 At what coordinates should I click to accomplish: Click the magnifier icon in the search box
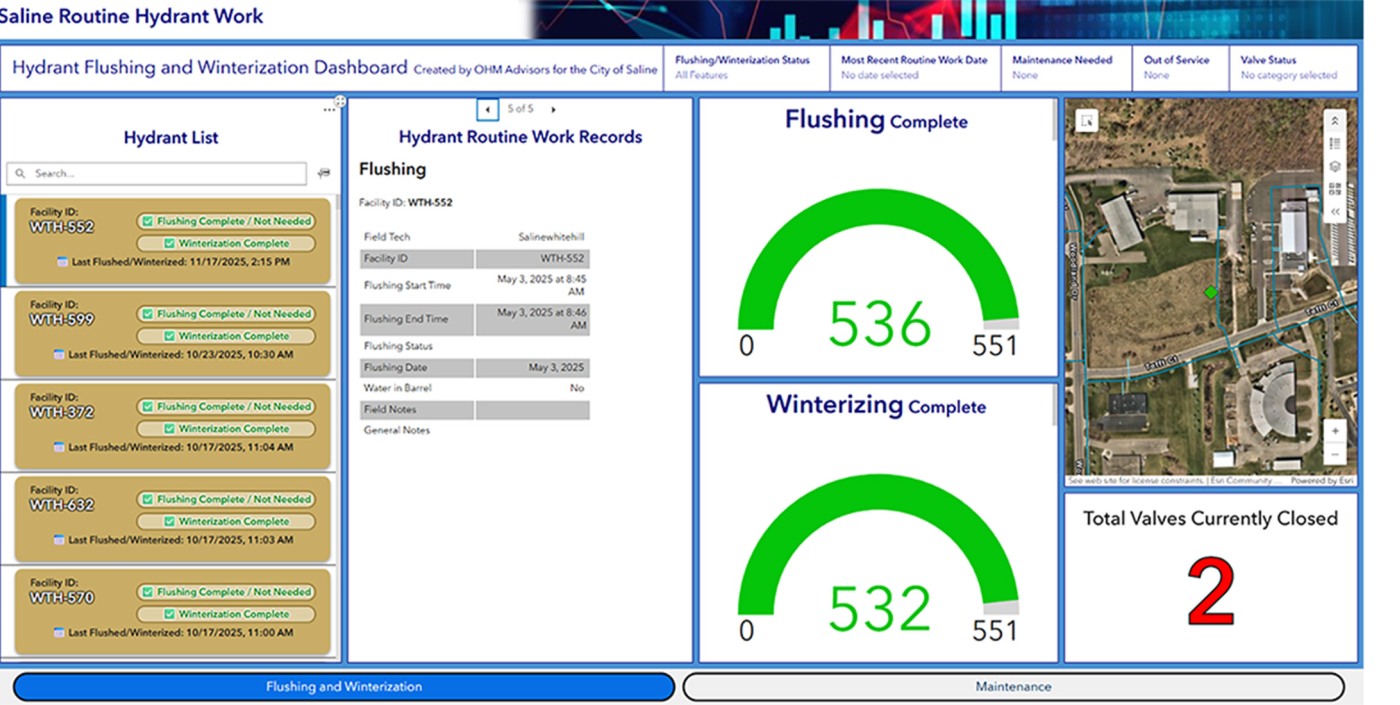21,173
